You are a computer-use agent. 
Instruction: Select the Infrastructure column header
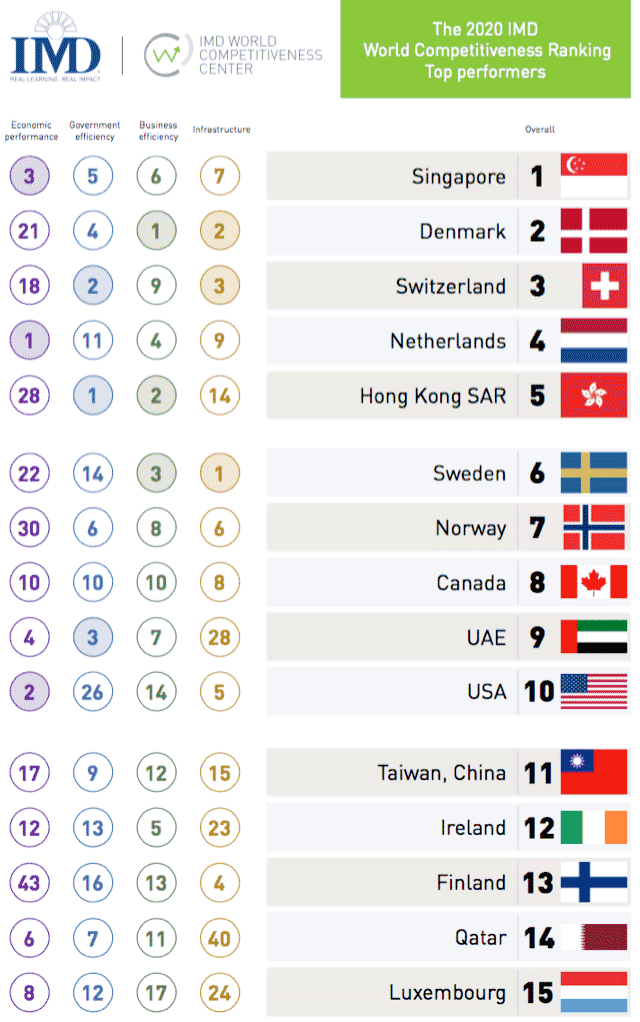(x=221, y=130)
